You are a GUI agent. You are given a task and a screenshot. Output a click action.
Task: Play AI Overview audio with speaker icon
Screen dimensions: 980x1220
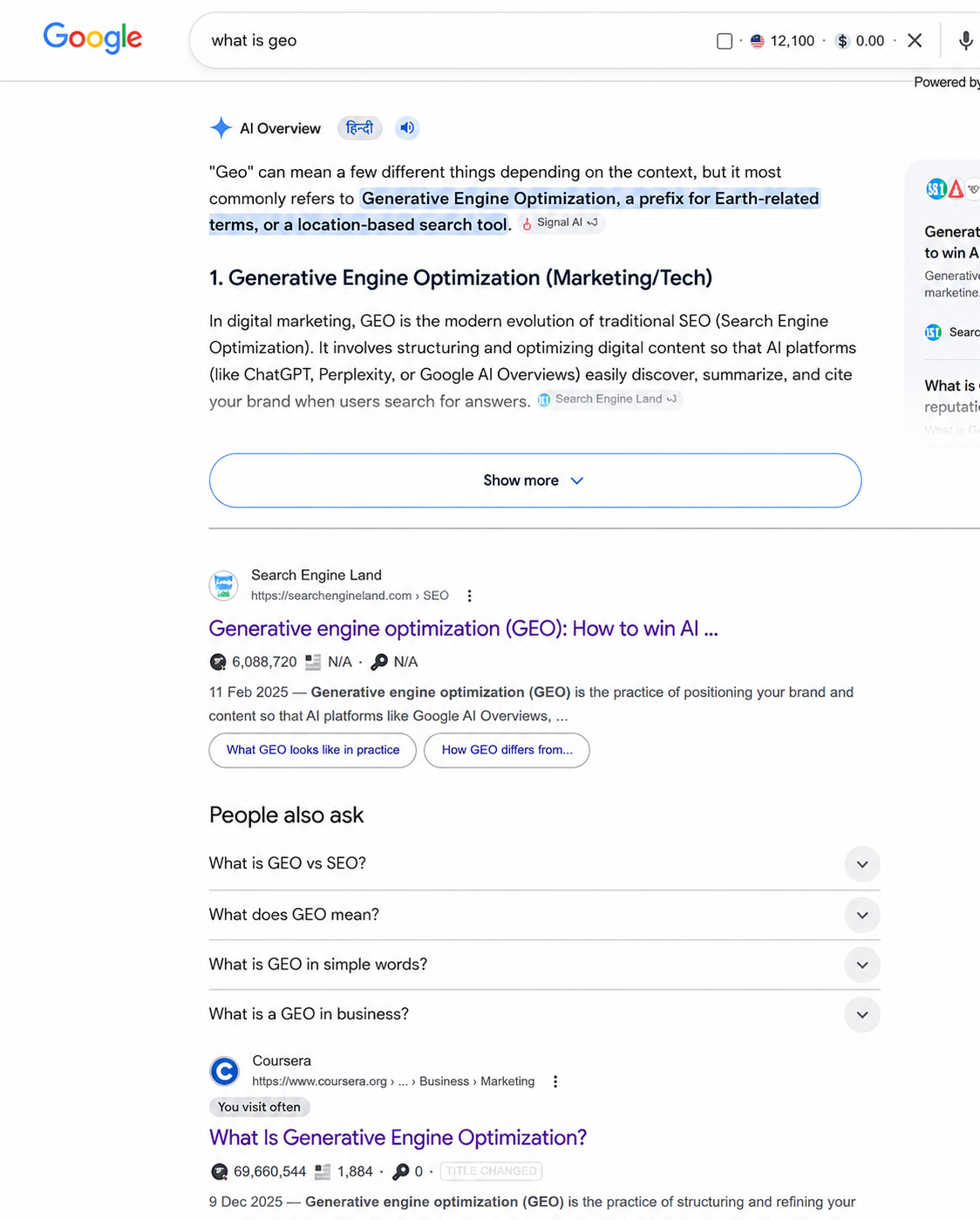[x=407, y=128]
